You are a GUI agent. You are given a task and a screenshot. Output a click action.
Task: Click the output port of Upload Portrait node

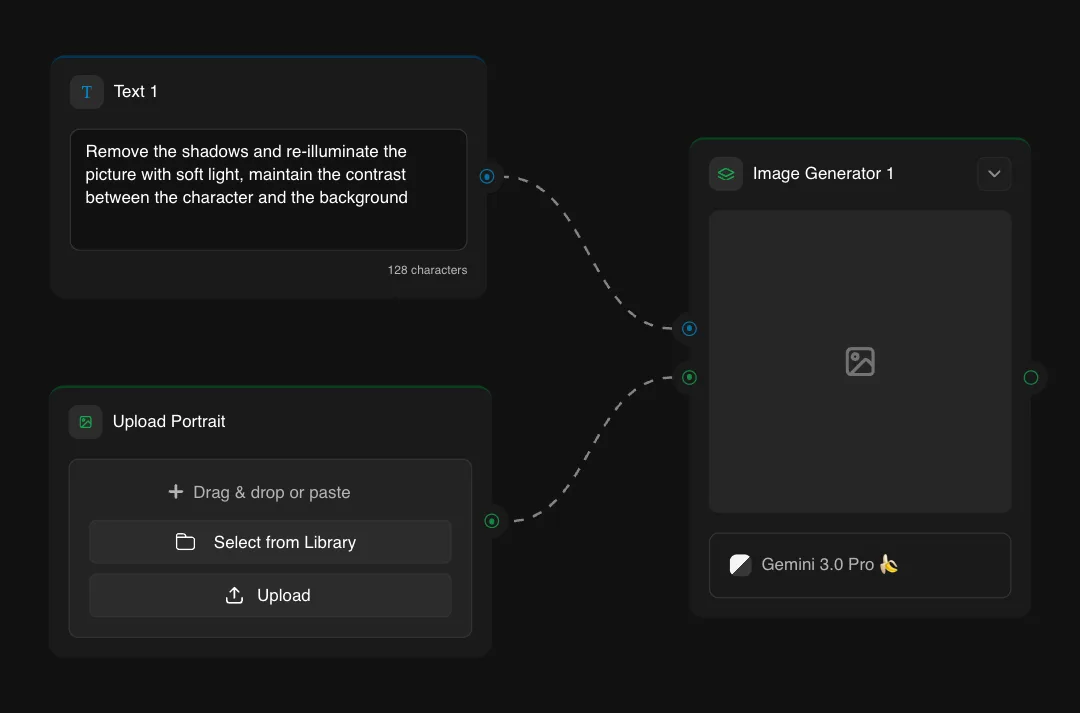(491, 521)
